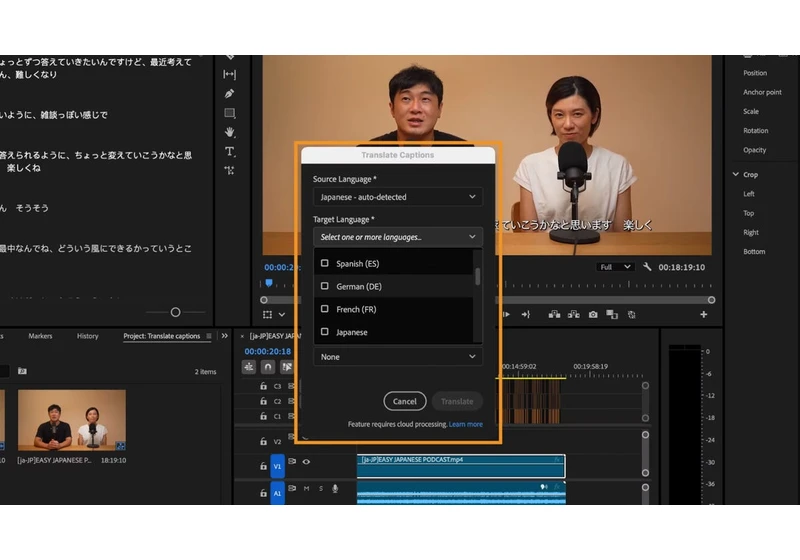This screenshot has height=560, width=800.
Task: Click the Scale property label
Action: pos(751,111)
